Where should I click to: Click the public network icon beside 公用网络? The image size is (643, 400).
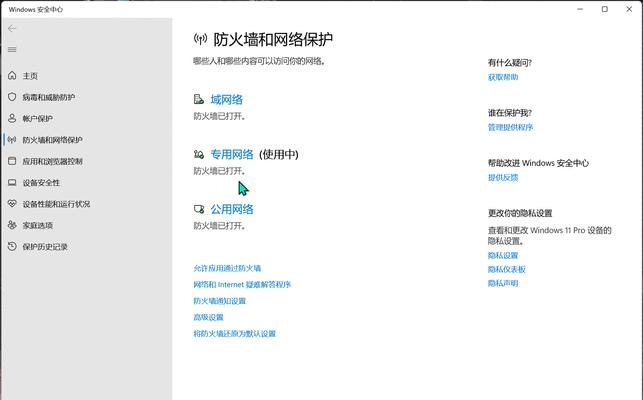pos(199,209)
